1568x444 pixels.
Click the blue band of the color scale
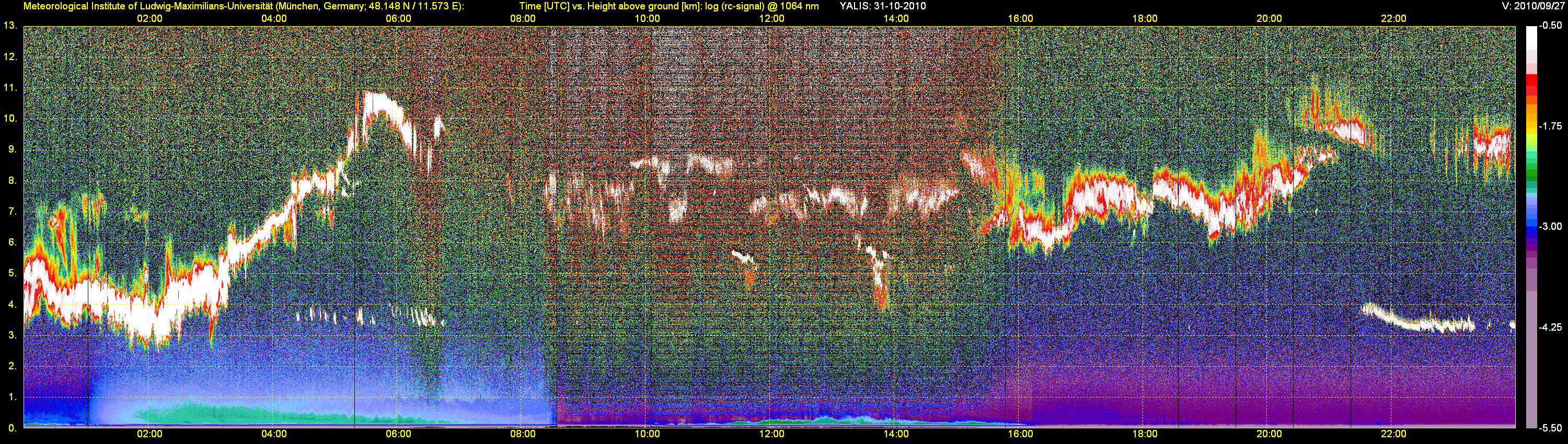pos(1531,225)
